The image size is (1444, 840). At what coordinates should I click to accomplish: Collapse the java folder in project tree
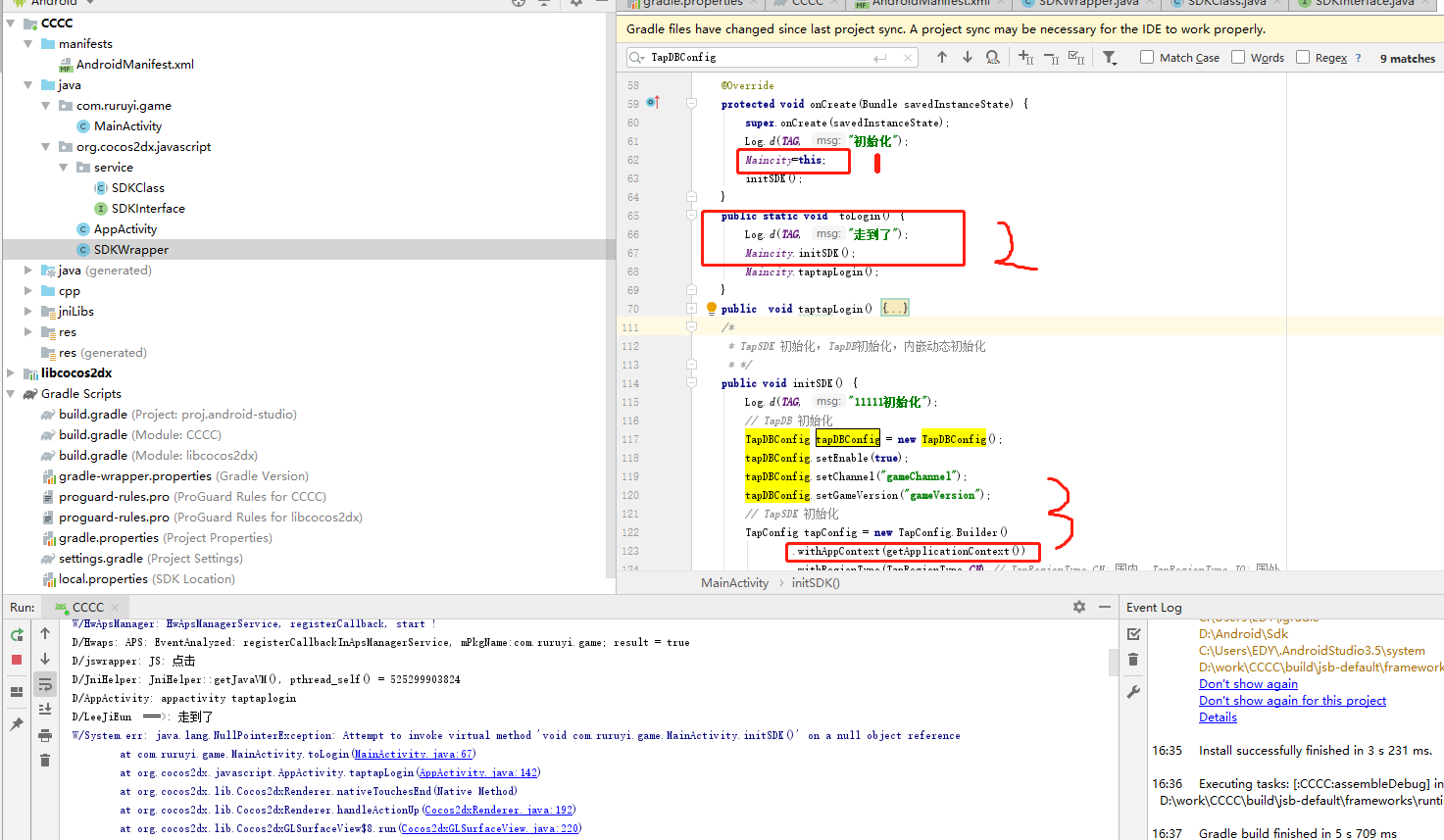[27, 84]
